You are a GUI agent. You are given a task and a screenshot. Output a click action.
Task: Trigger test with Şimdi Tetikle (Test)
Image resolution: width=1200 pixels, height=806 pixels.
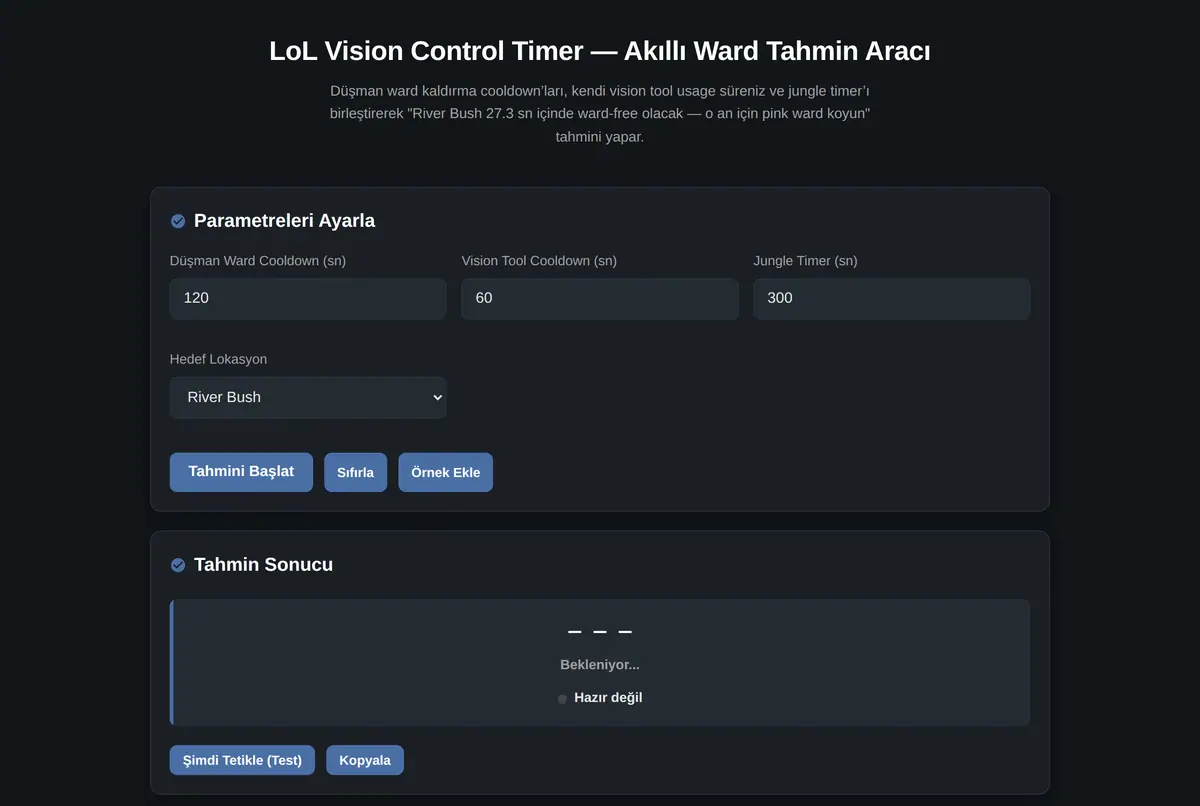(243, 760)
